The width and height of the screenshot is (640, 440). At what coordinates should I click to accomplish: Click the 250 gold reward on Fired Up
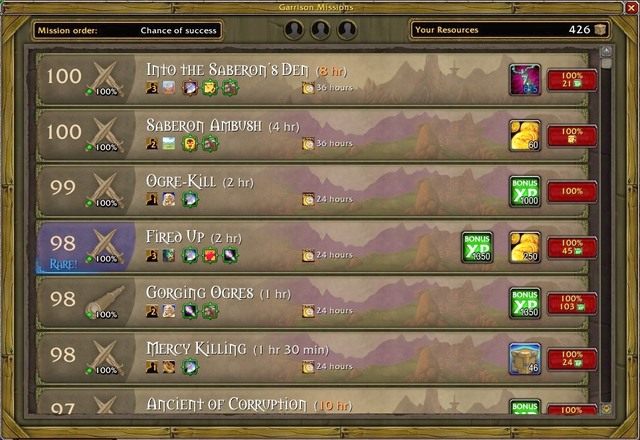coord(525,247)
